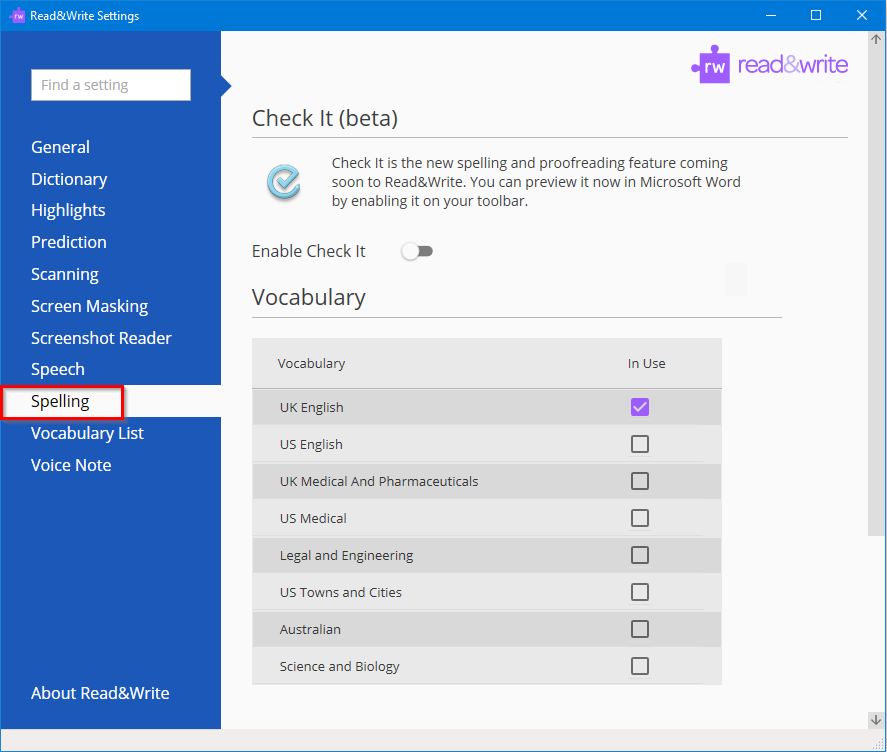Check the US English vocabulary box
Screen dimensions: 887x752
[x=640, y=444]
